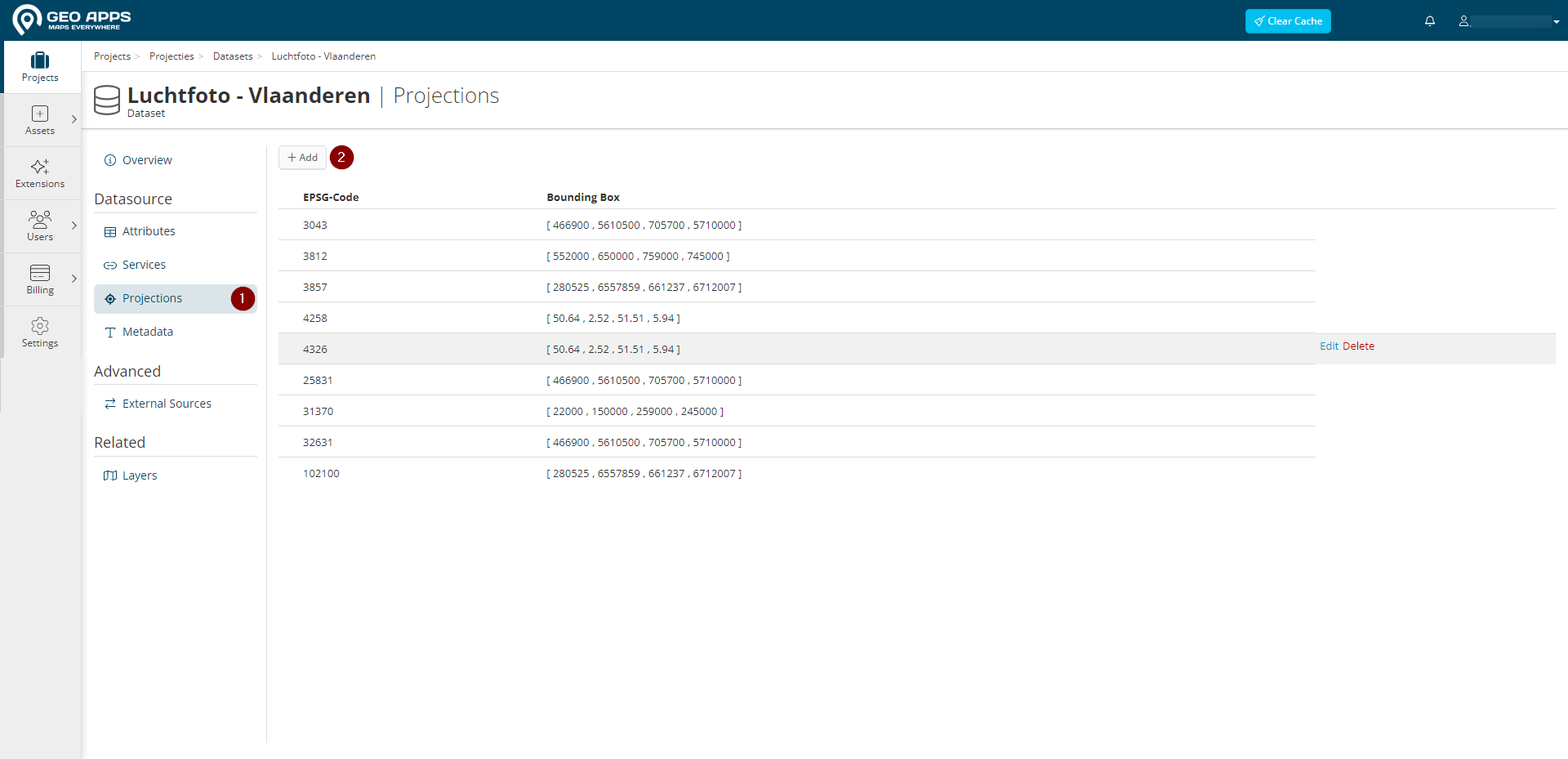This screenshot has width=1568, height=759.
Task: Edit the 4326 projection row
Action: pyautogui.click(x=1329, y=346)
